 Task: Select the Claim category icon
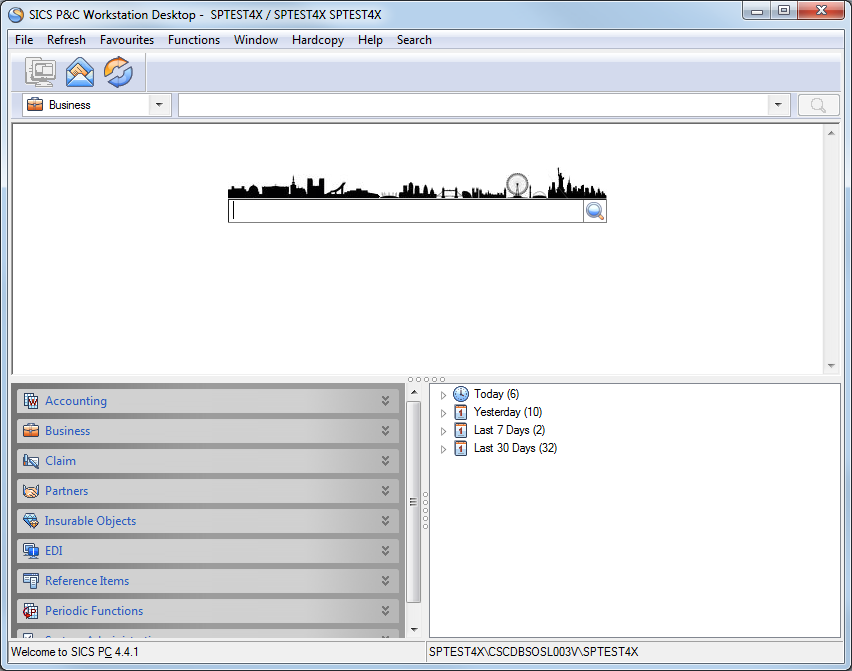point(30,460)
